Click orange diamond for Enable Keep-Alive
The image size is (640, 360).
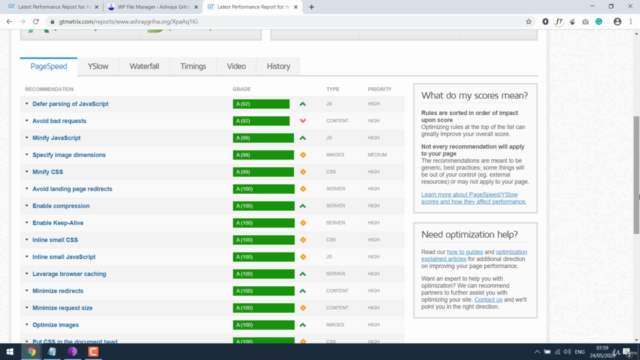pos(303,223)
